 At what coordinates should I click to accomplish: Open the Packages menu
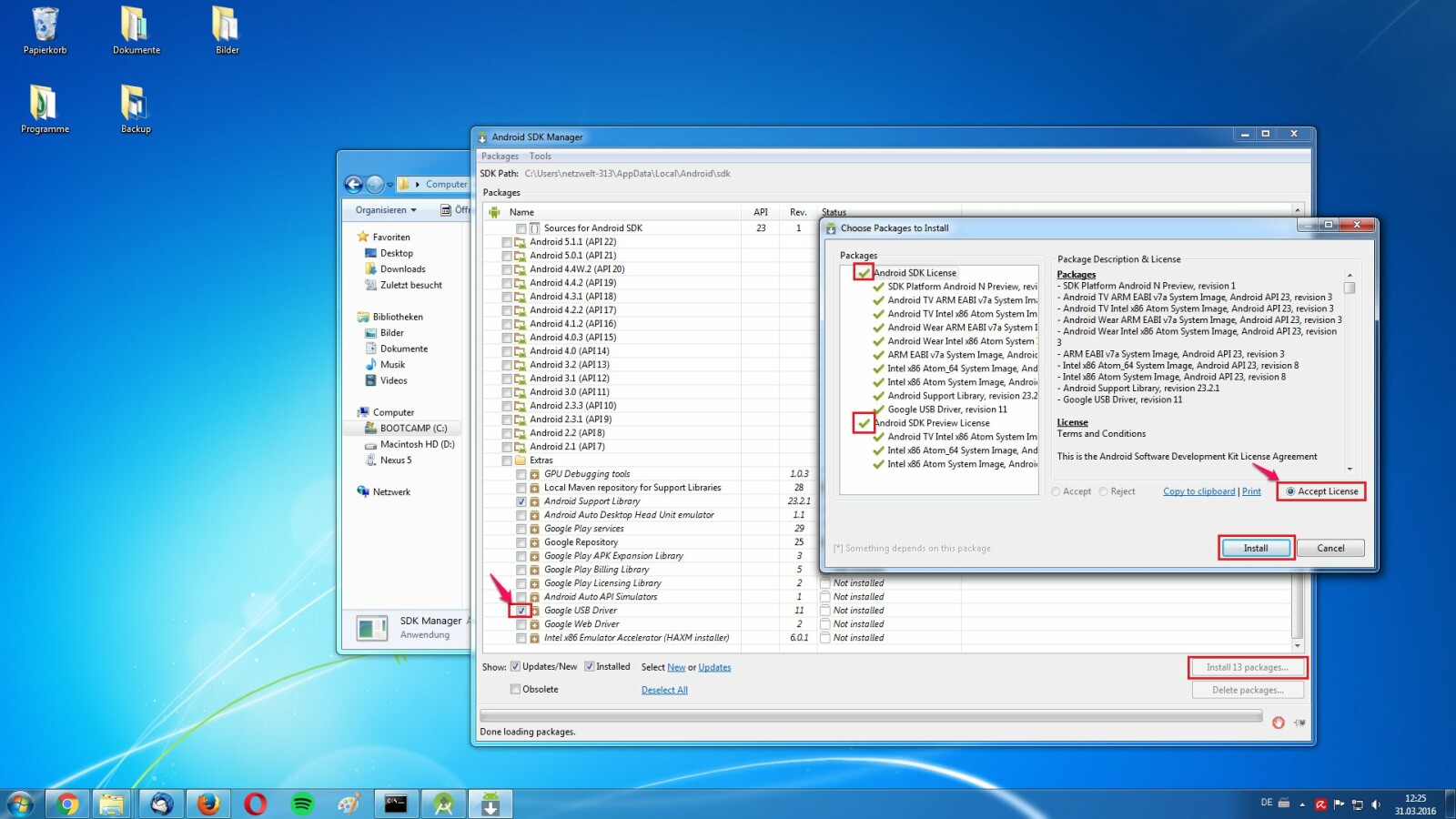500,157
